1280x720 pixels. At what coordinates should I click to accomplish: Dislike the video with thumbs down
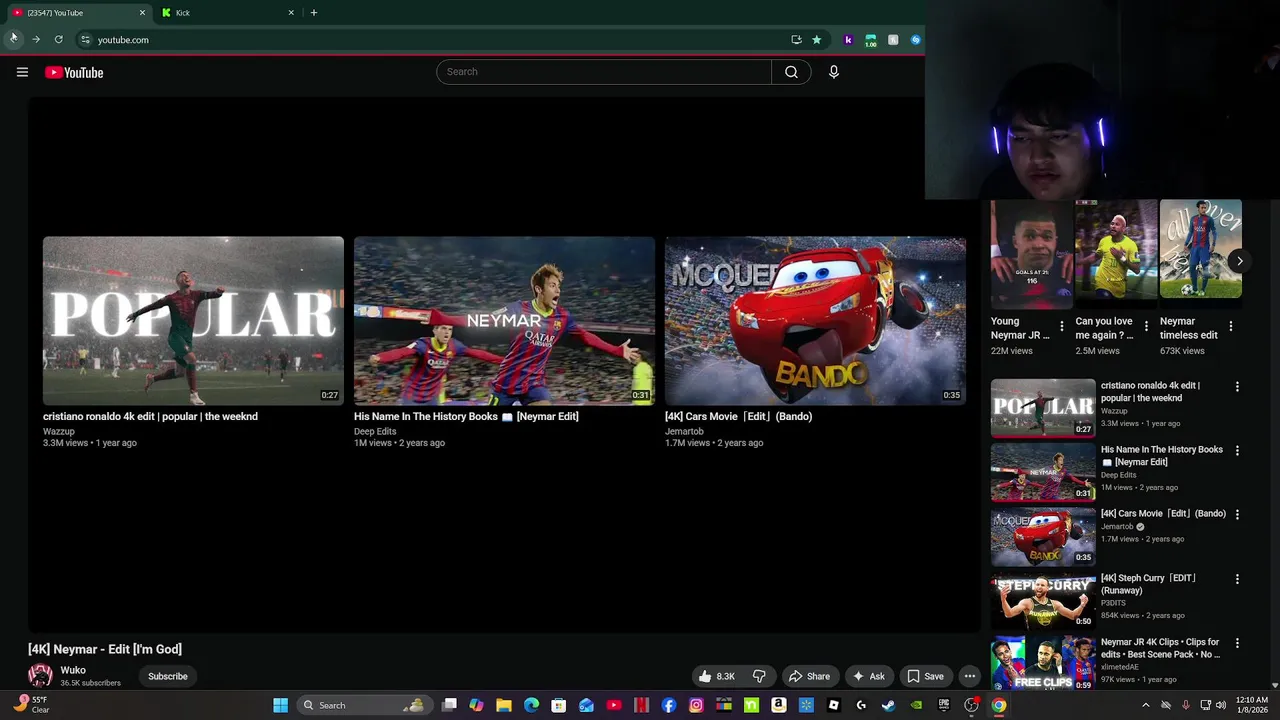[x=759, y=676]
